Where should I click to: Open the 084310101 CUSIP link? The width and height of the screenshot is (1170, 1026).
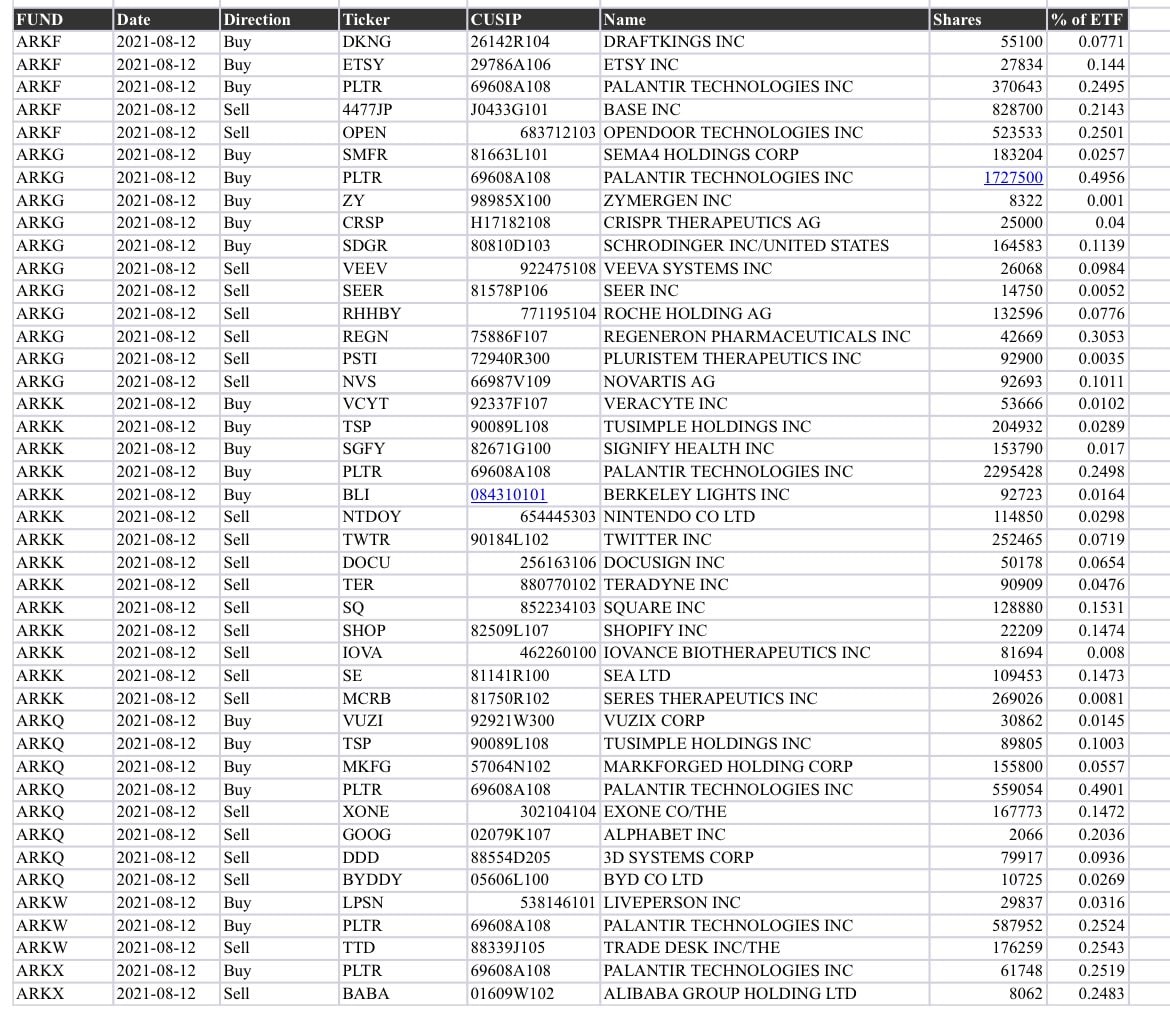pyautogui.click(x=508, y=495)
